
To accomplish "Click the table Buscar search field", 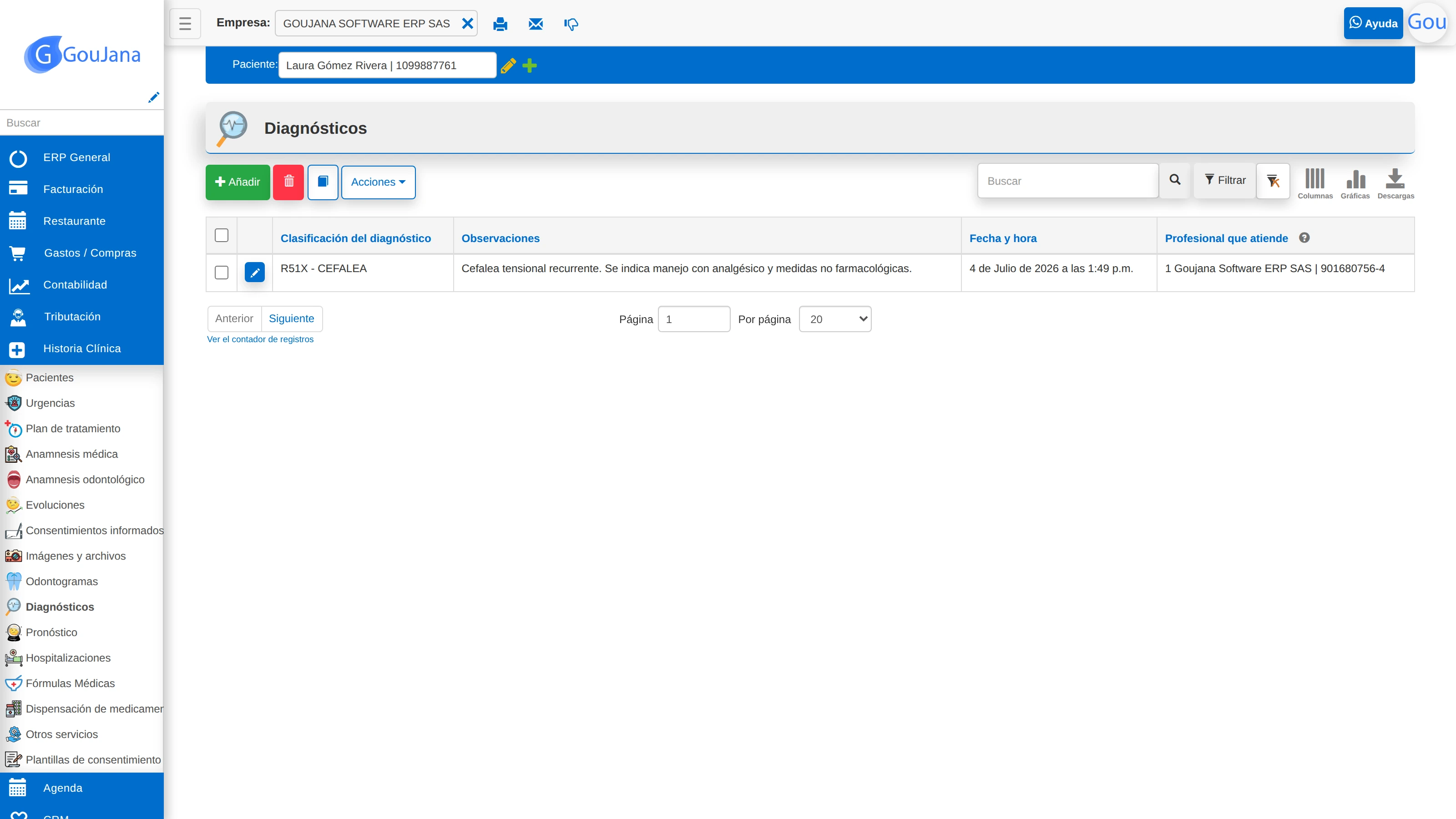I will click(1068, 181).
